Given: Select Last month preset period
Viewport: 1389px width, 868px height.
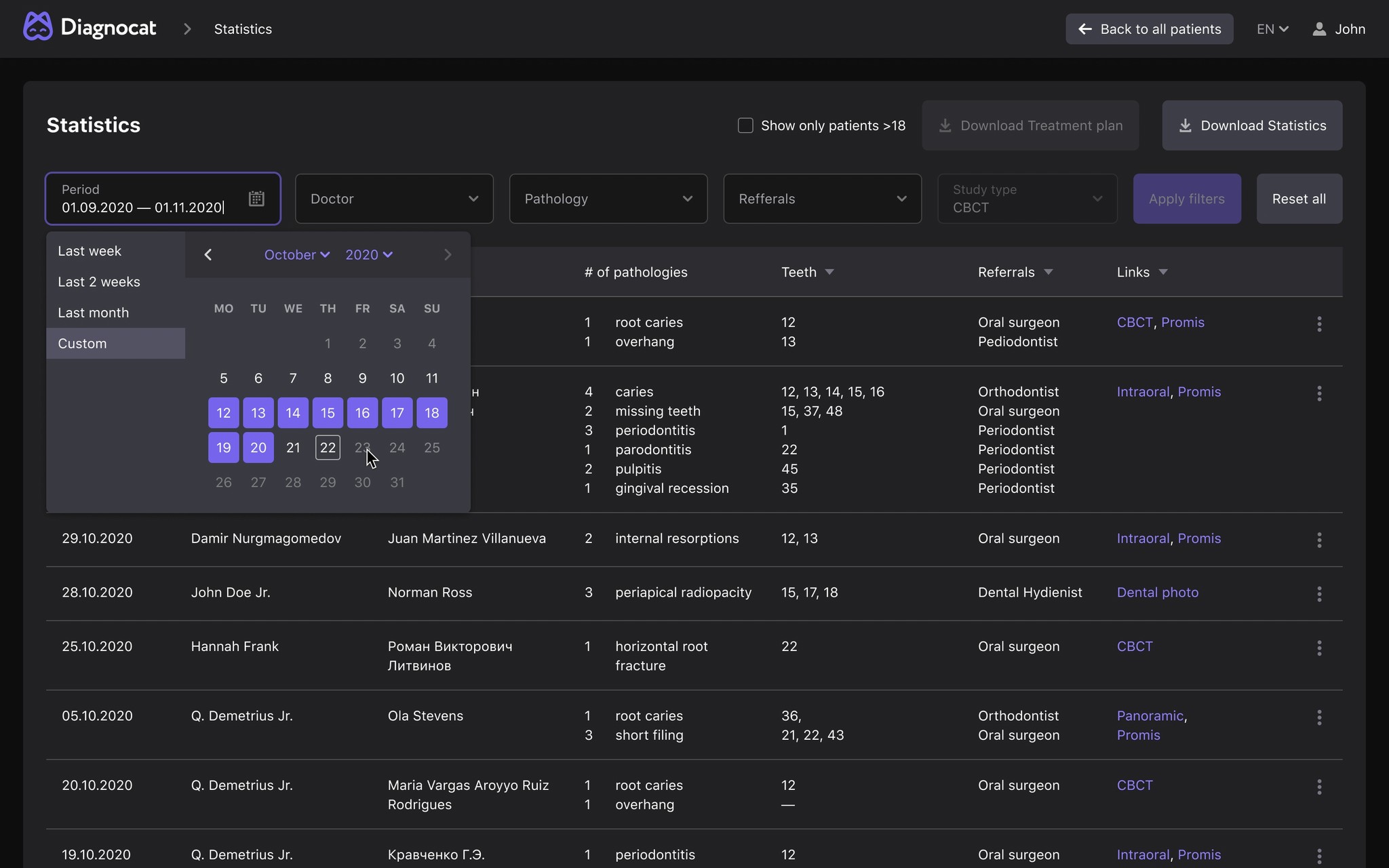Looking at the screenshot, I should pyautogui.click(x=94, y=313).
